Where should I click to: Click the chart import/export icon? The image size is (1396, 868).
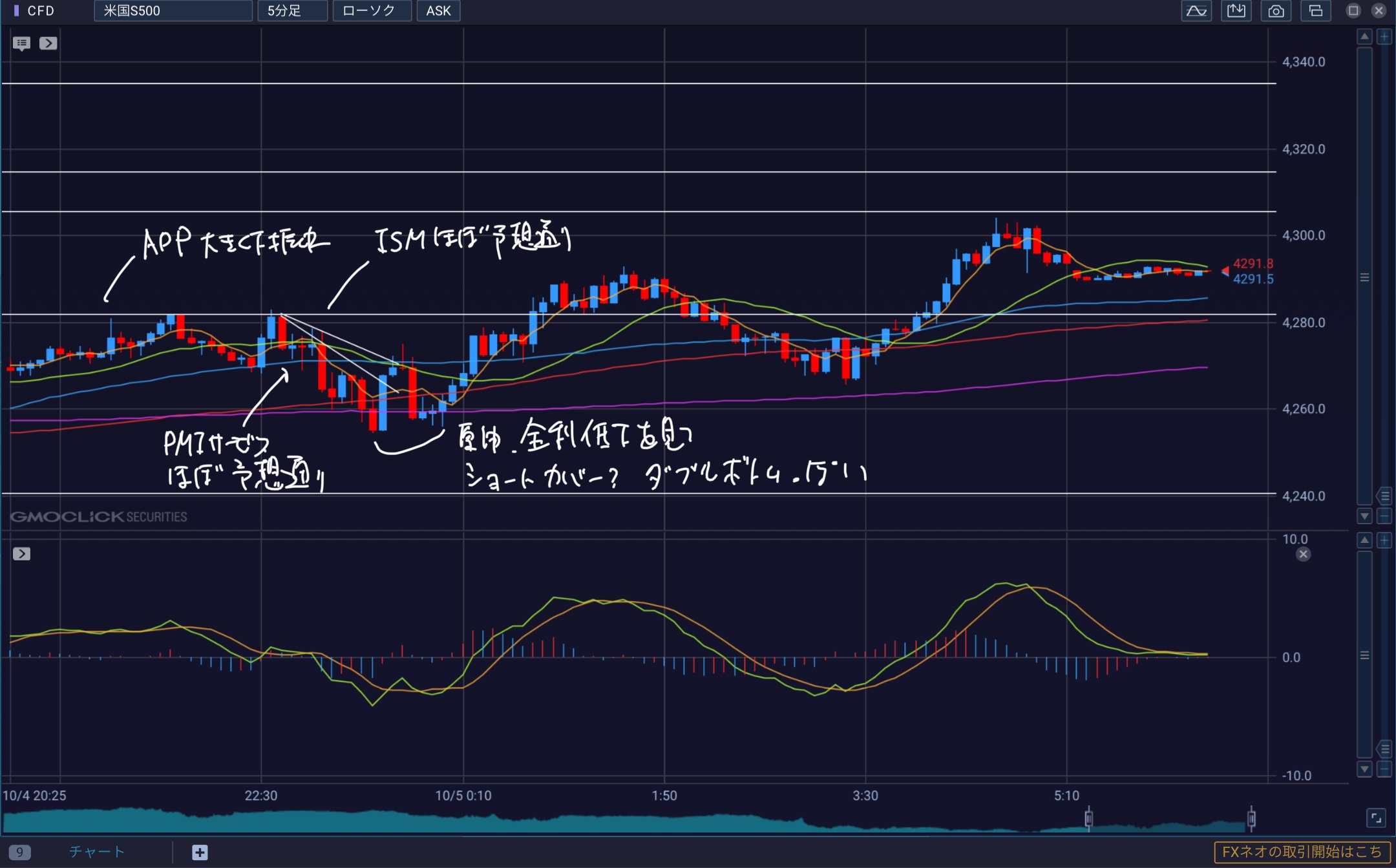[1236, 11]
